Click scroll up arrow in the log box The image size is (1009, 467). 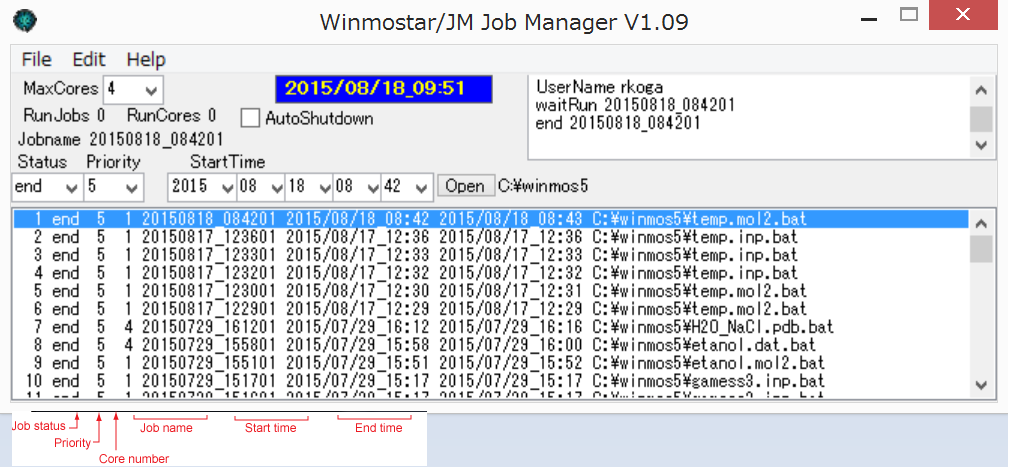coord(981,90)
